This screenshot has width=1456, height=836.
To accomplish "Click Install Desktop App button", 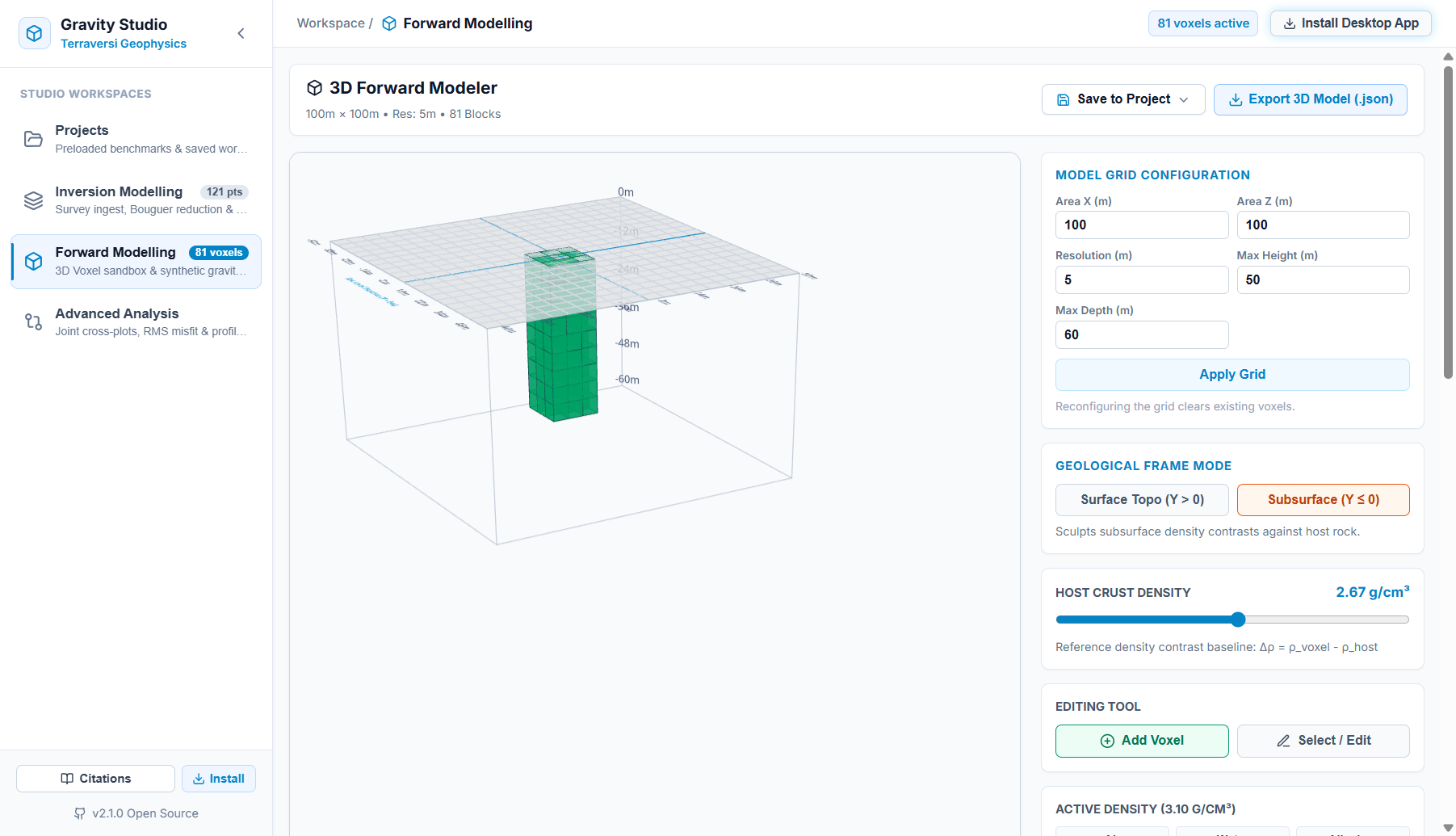I will coord(1350,23).
